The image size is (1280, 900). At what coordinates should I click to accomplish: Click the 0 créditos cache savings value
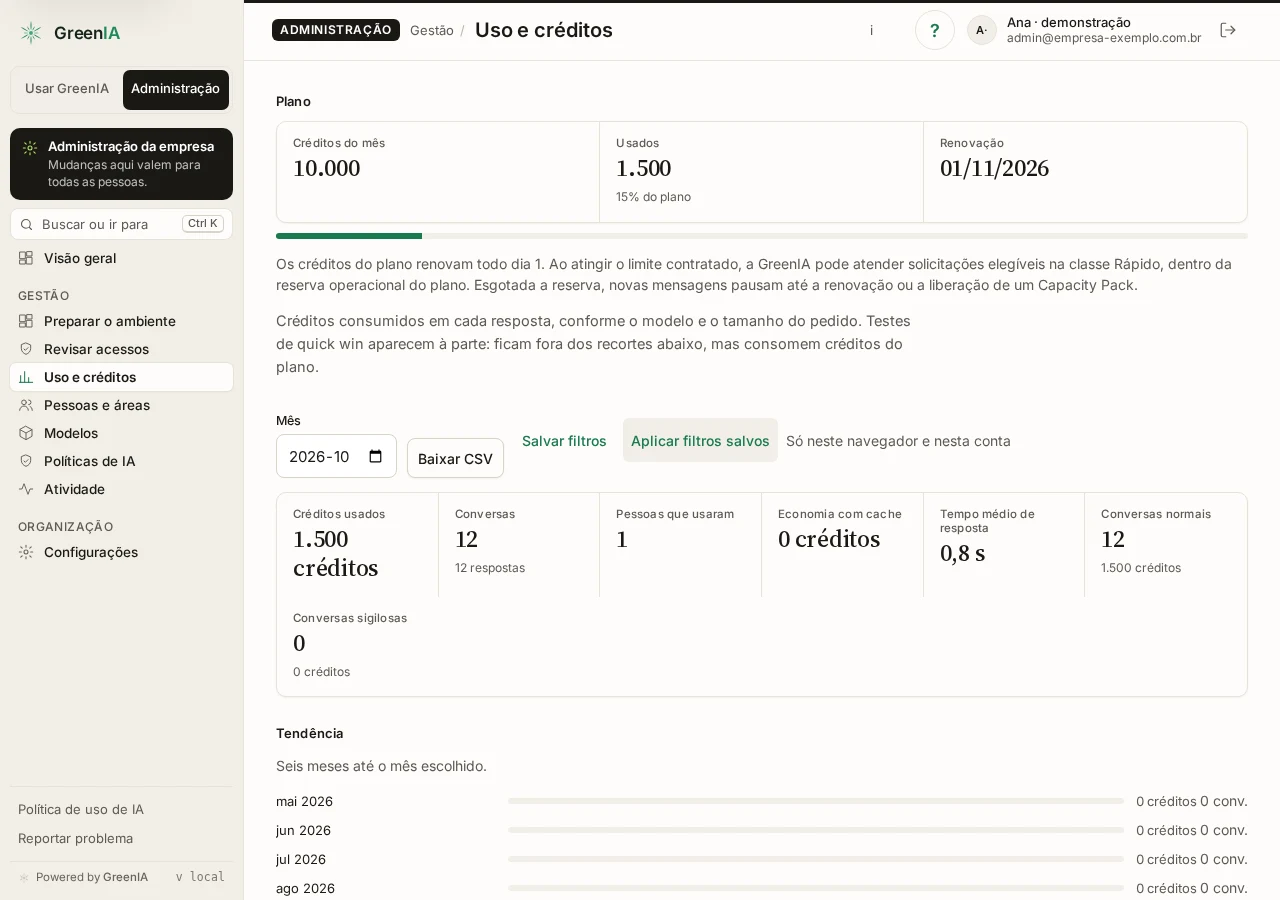pyautogui.click(x=829, y=540)
